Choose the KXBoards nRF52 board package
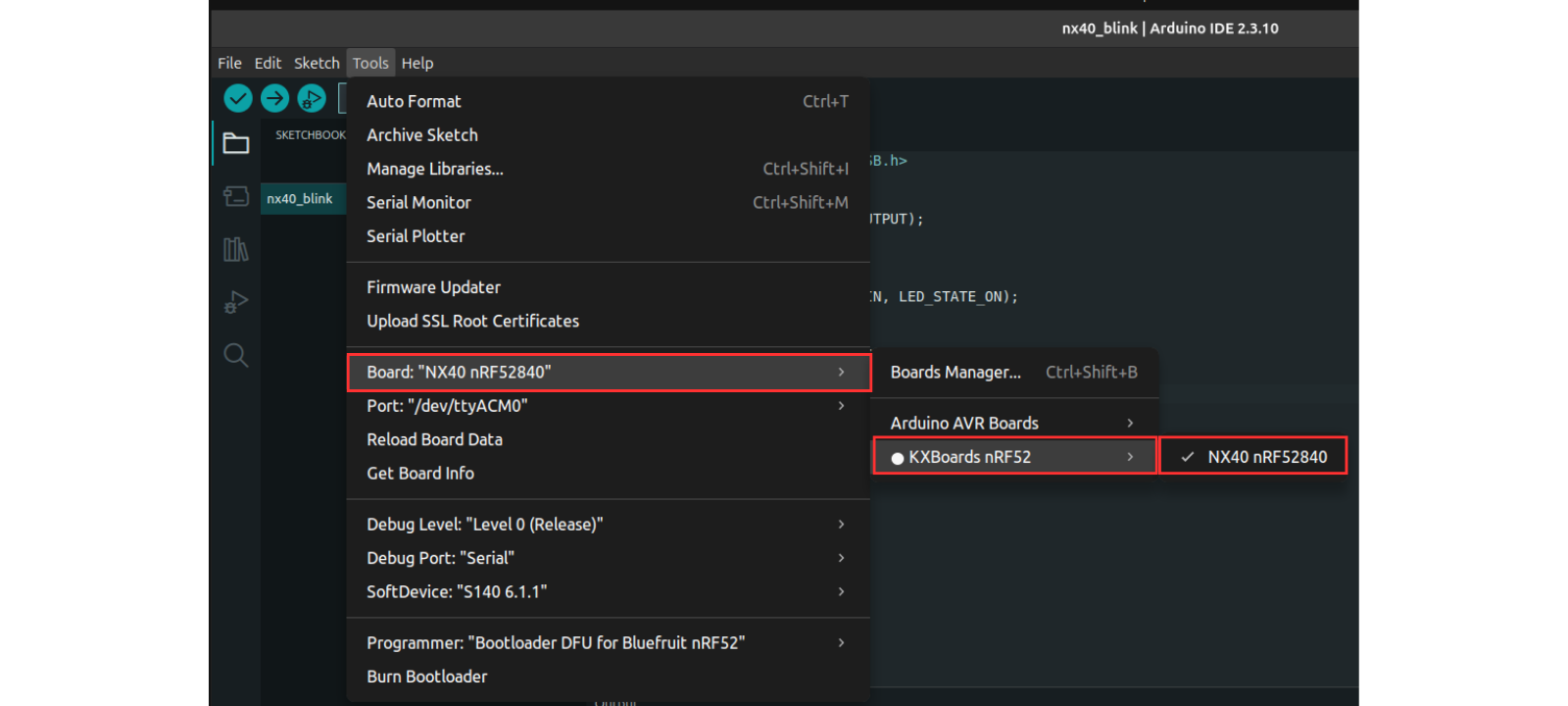Viewport: 1568px width, 706px height. point(1014,456)
